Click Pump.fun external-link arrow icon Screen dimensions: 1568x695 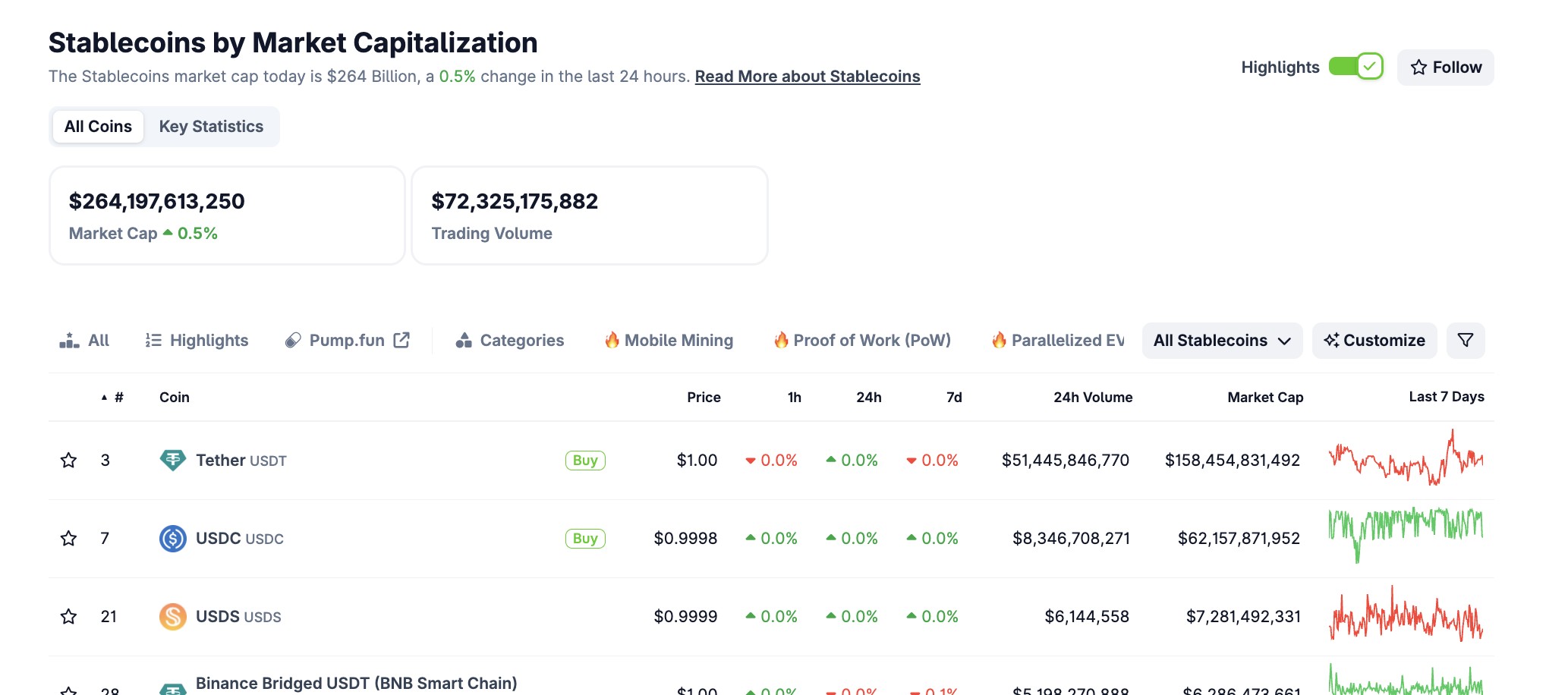pos(401,340)
